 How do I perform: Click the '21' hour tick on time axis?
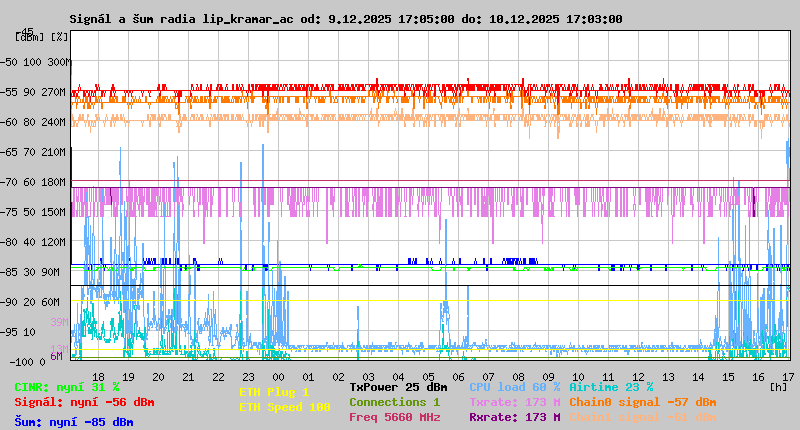point(189,377)
